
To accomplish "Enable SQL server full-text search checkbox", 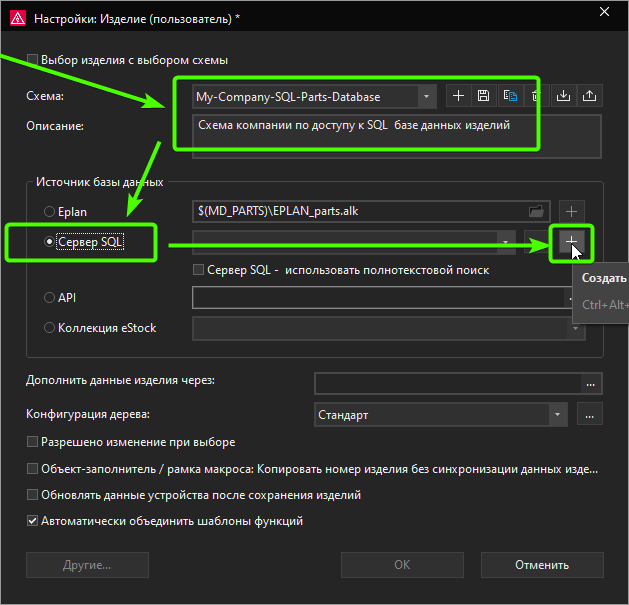I will point(198,270).
